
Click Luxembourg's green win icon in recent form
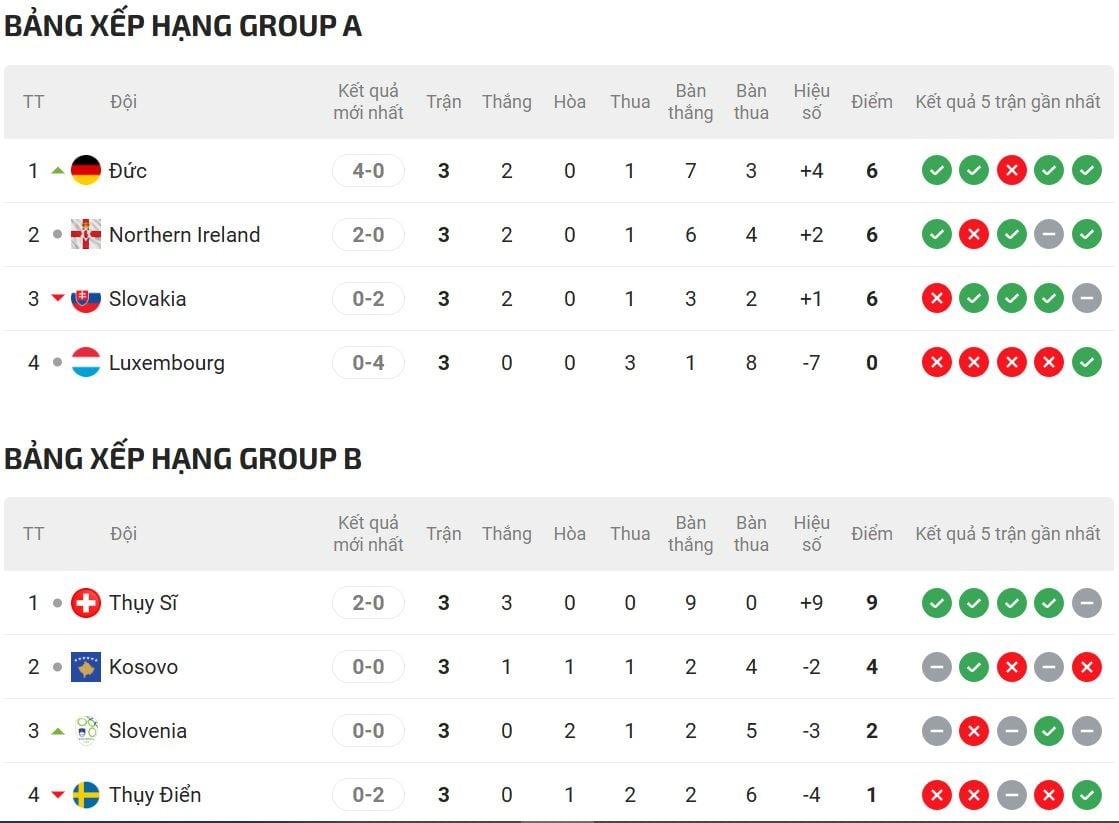tap(1086, 363)
